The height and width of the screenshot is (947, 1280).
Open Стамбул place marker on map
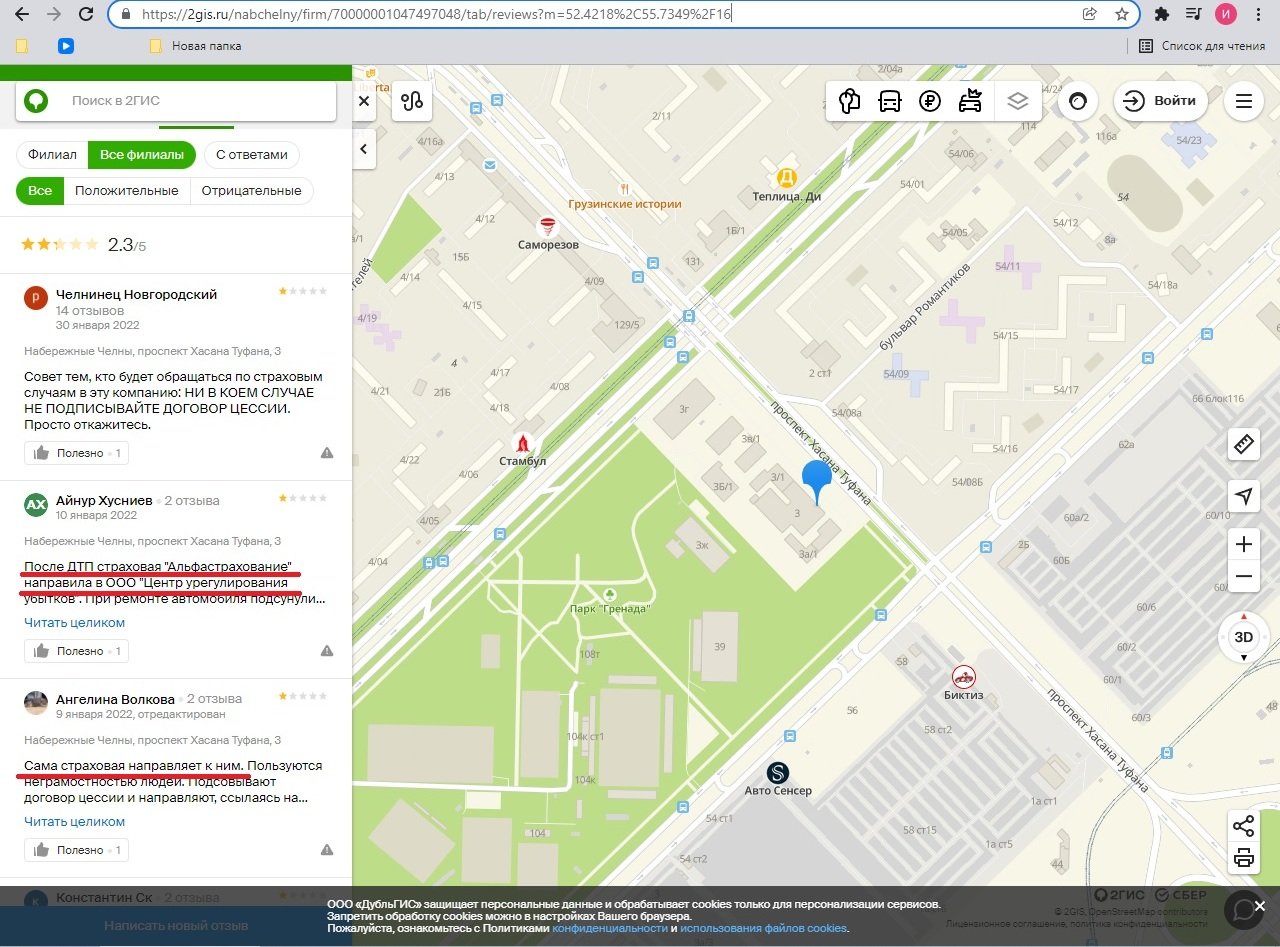(521, 443)
